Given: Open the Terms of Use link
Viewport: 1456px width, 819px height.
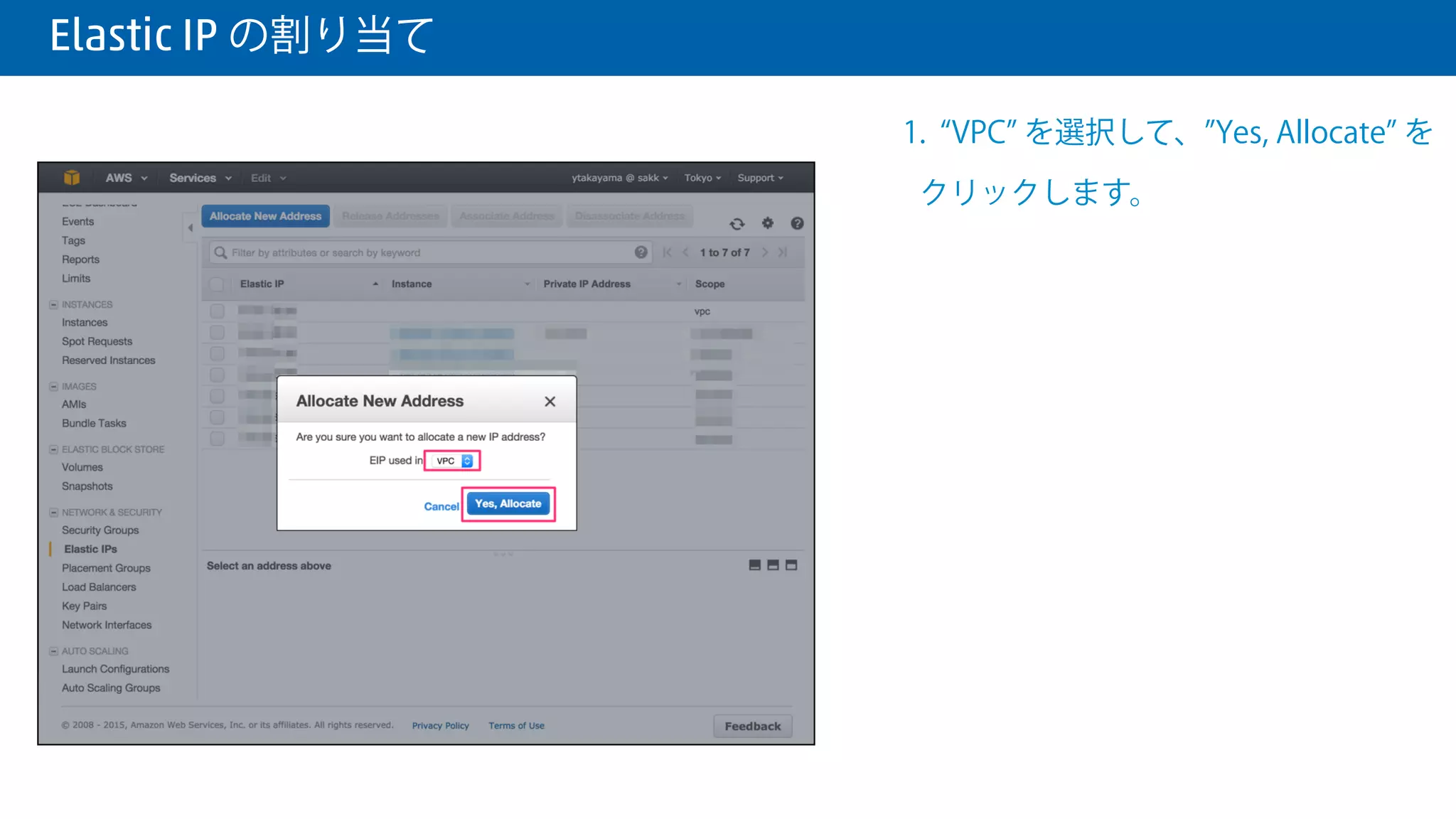Looking at the screenshot, I should [x=516, y=726].
